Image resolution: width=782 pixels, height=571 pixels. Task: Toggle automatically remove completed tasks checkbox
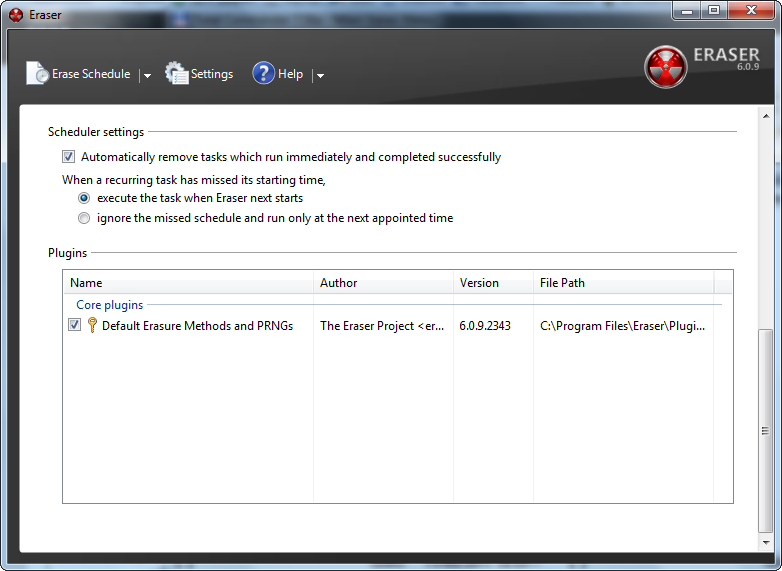(68, 157)
